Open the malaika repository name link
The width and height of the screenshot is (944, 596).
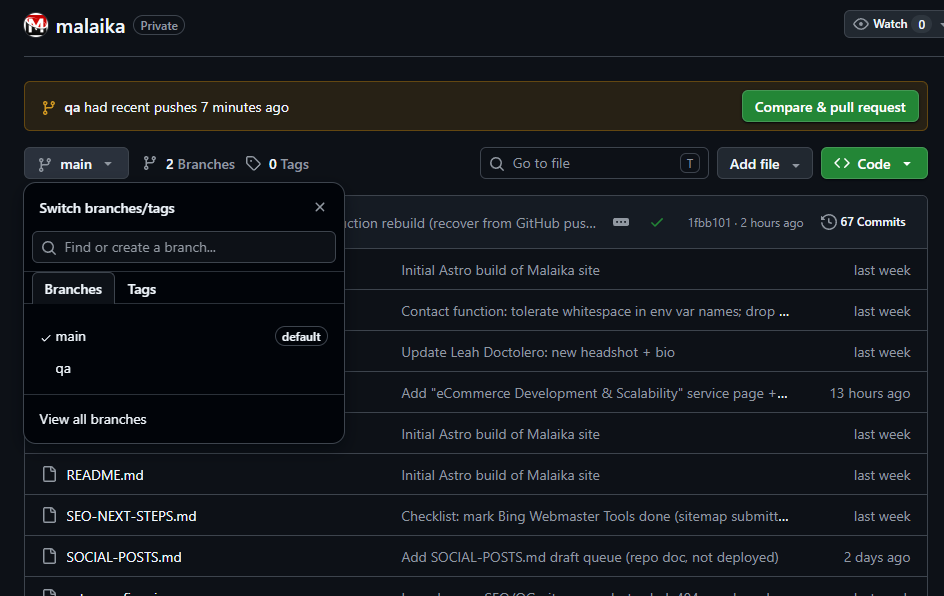(90, 26)
